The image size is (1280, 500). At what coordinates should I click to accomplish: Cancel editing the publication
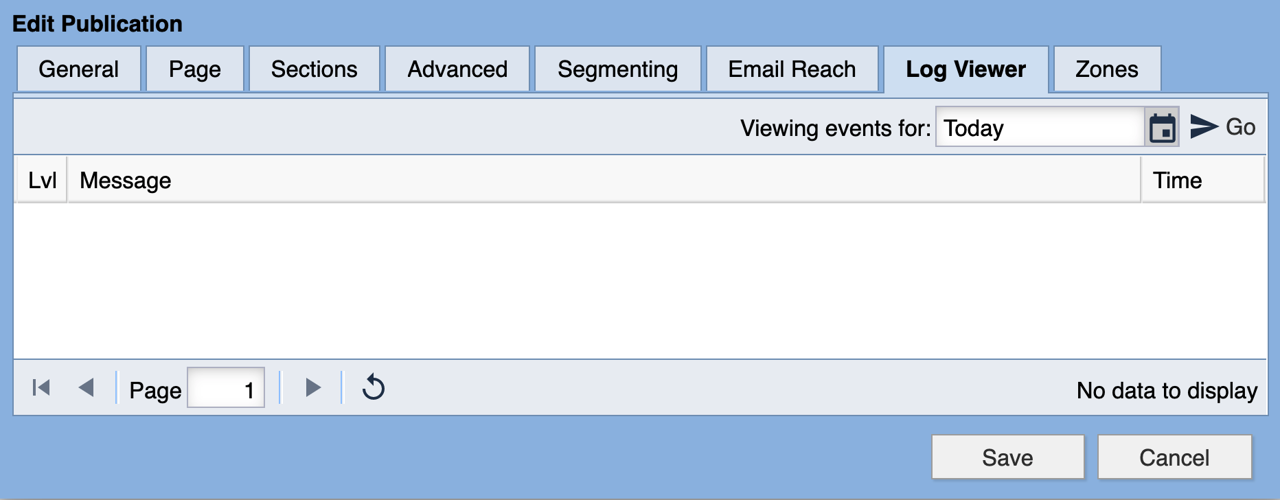[x=1174, y=458]
